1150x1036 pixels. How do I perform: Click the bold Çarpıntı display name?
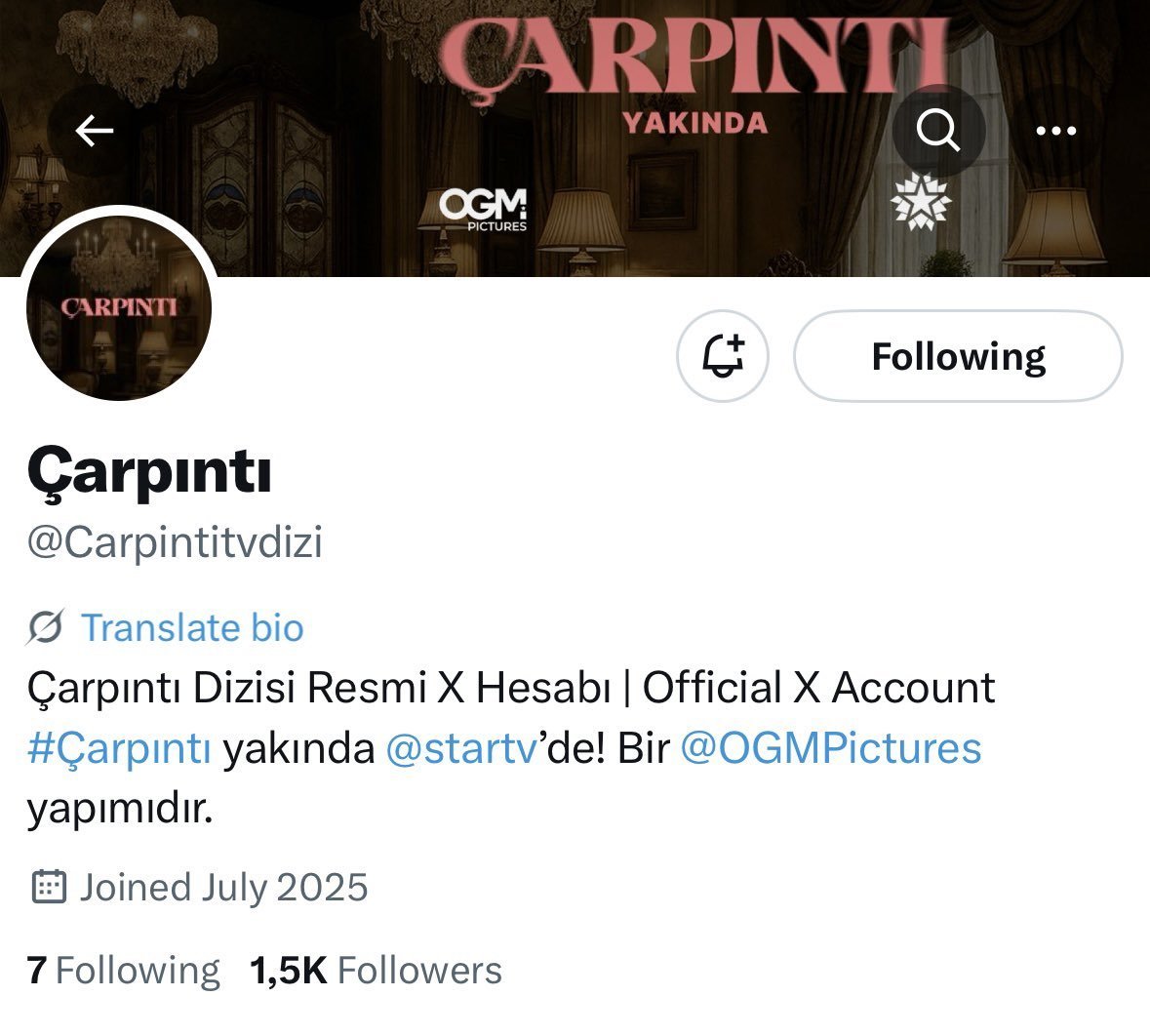[x=149, y=472]
